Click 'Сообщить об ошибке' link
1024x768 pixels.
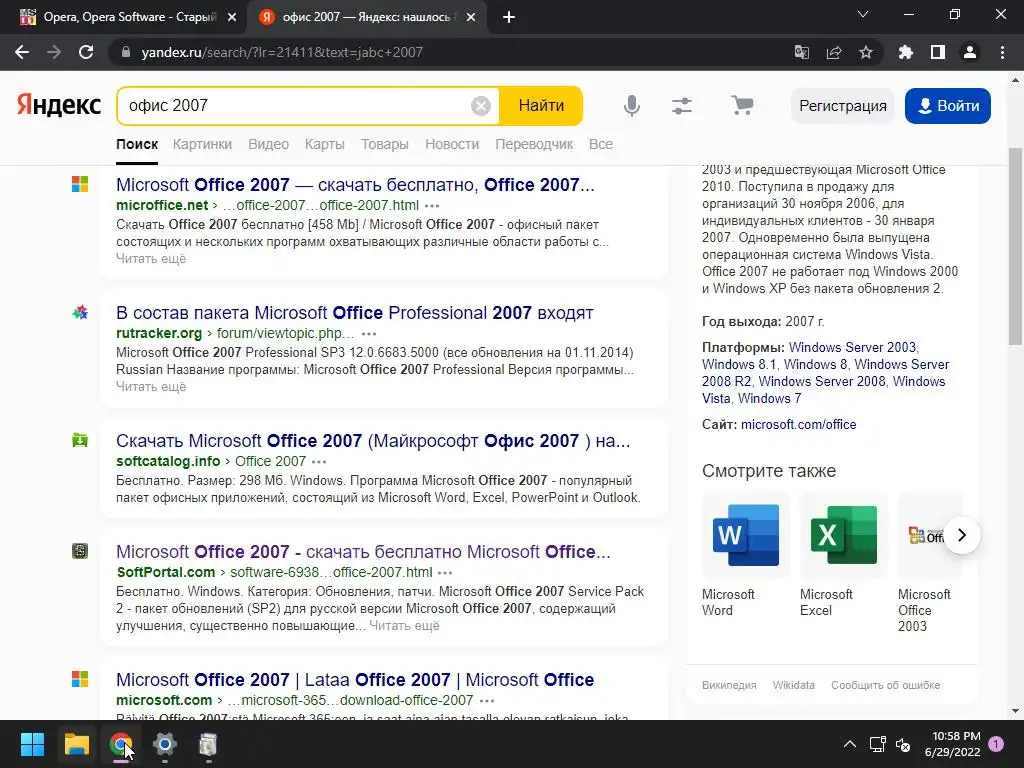886,685
